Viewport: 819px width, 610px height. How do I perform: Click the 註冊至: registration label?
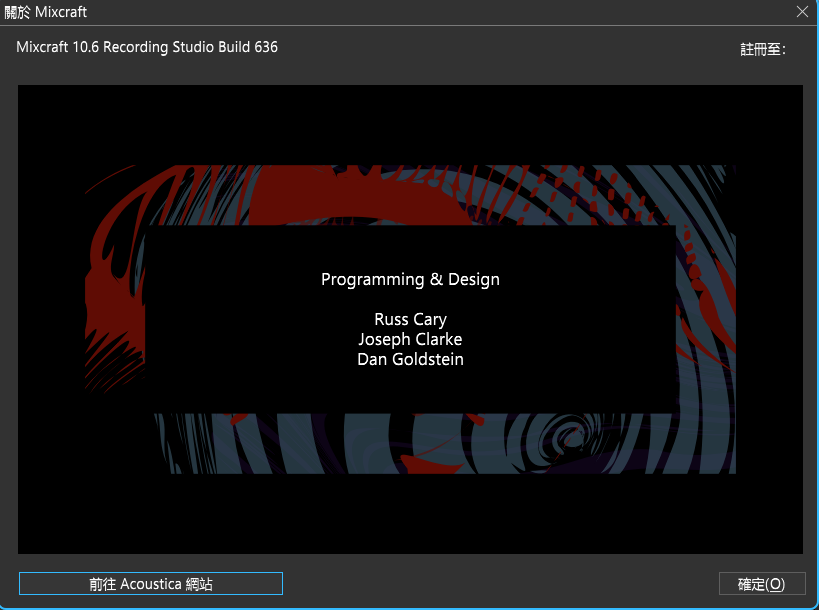click(762, 49)
